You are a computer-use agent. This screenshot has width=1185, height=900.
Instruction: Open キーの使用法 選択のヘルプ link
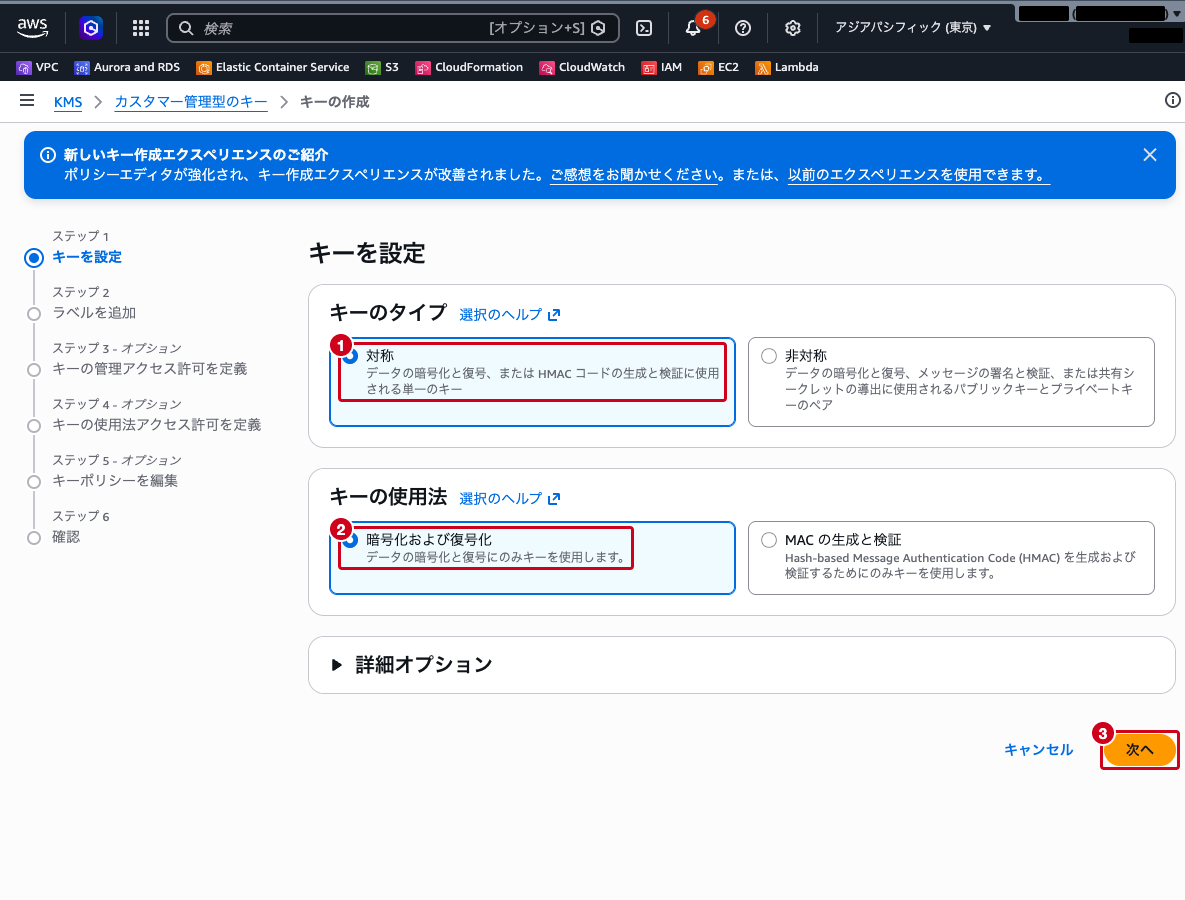(x=509, y=499)
